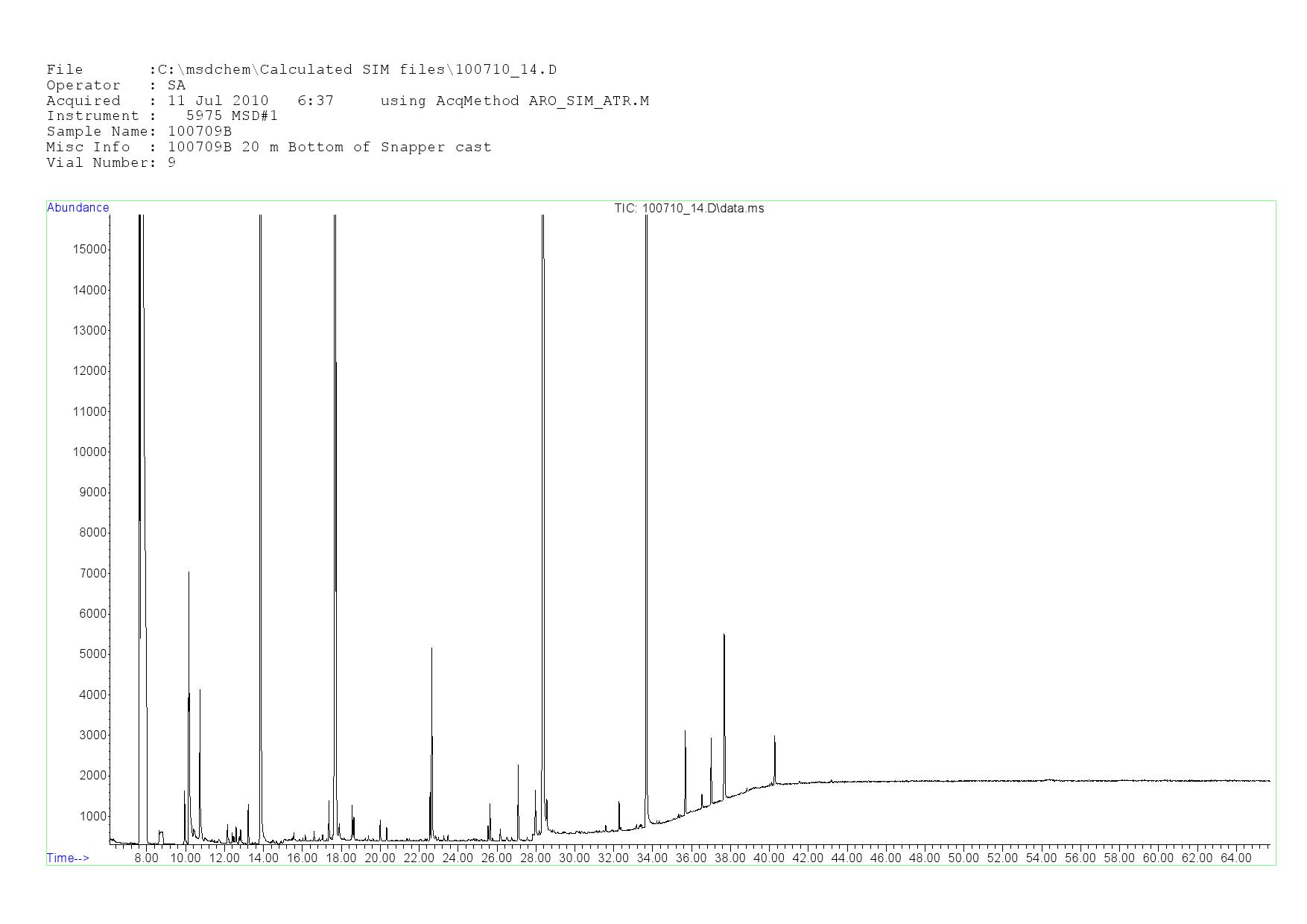Click the Vial Number line
The image size is (1307, 924).
[x=111, y=163]
